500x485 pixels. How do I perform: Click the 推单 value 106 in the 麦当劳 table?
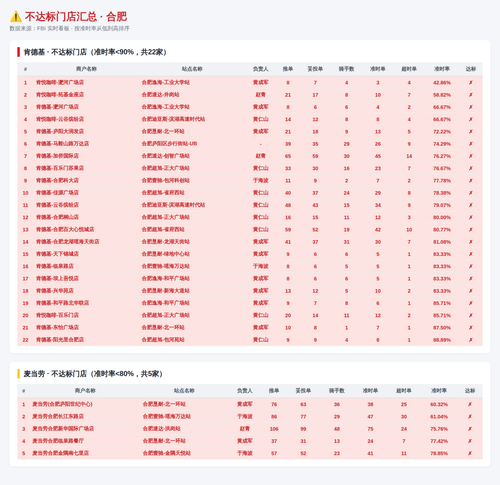pos(274,429)
